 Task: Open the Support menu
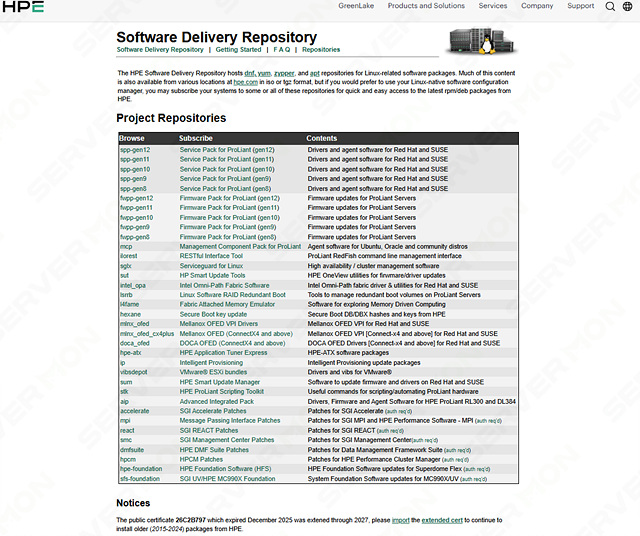(580, 6)
